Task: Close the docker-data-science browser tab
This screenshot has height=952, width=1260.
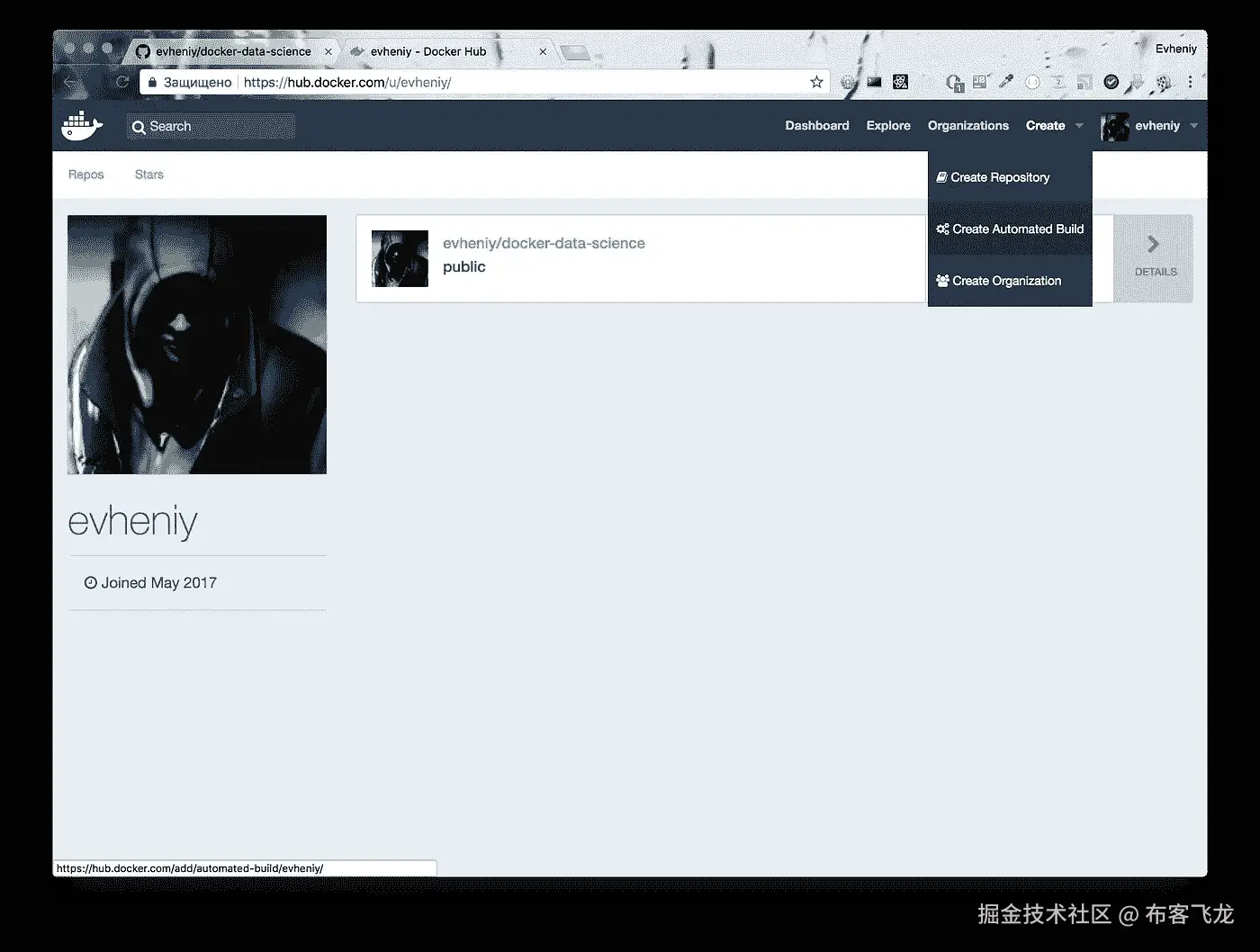Action: (328, 51)
